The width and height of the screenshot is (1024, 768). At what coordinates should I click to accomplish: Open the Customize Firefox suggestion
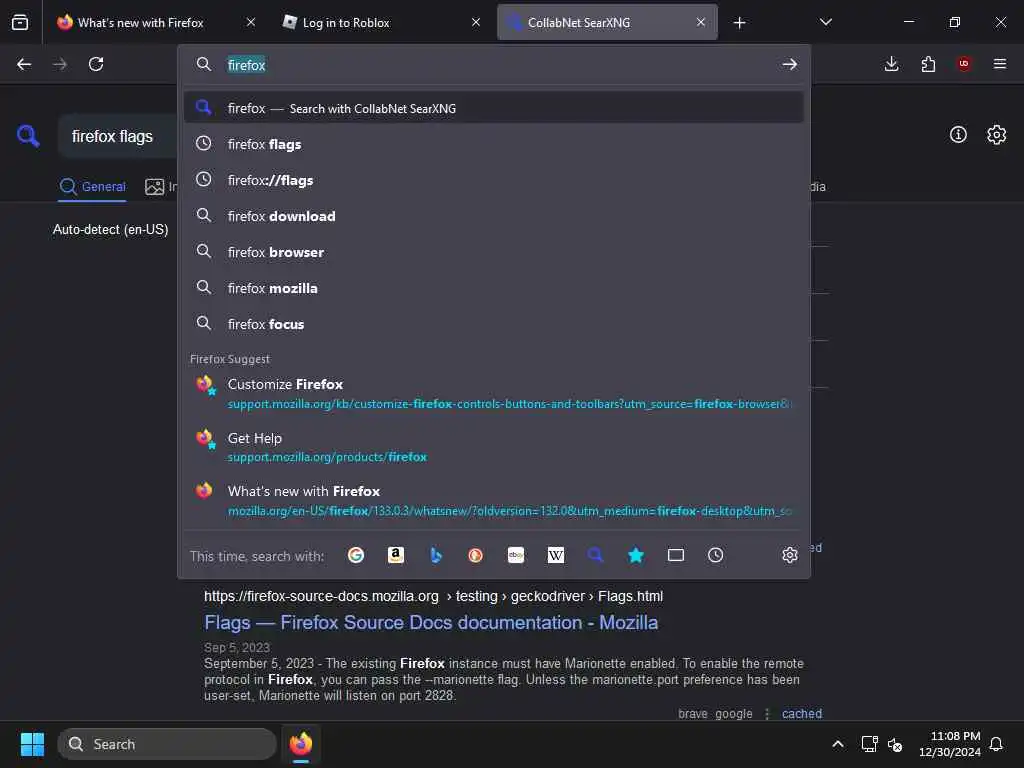pyautogui.click(x=494, y=393)
